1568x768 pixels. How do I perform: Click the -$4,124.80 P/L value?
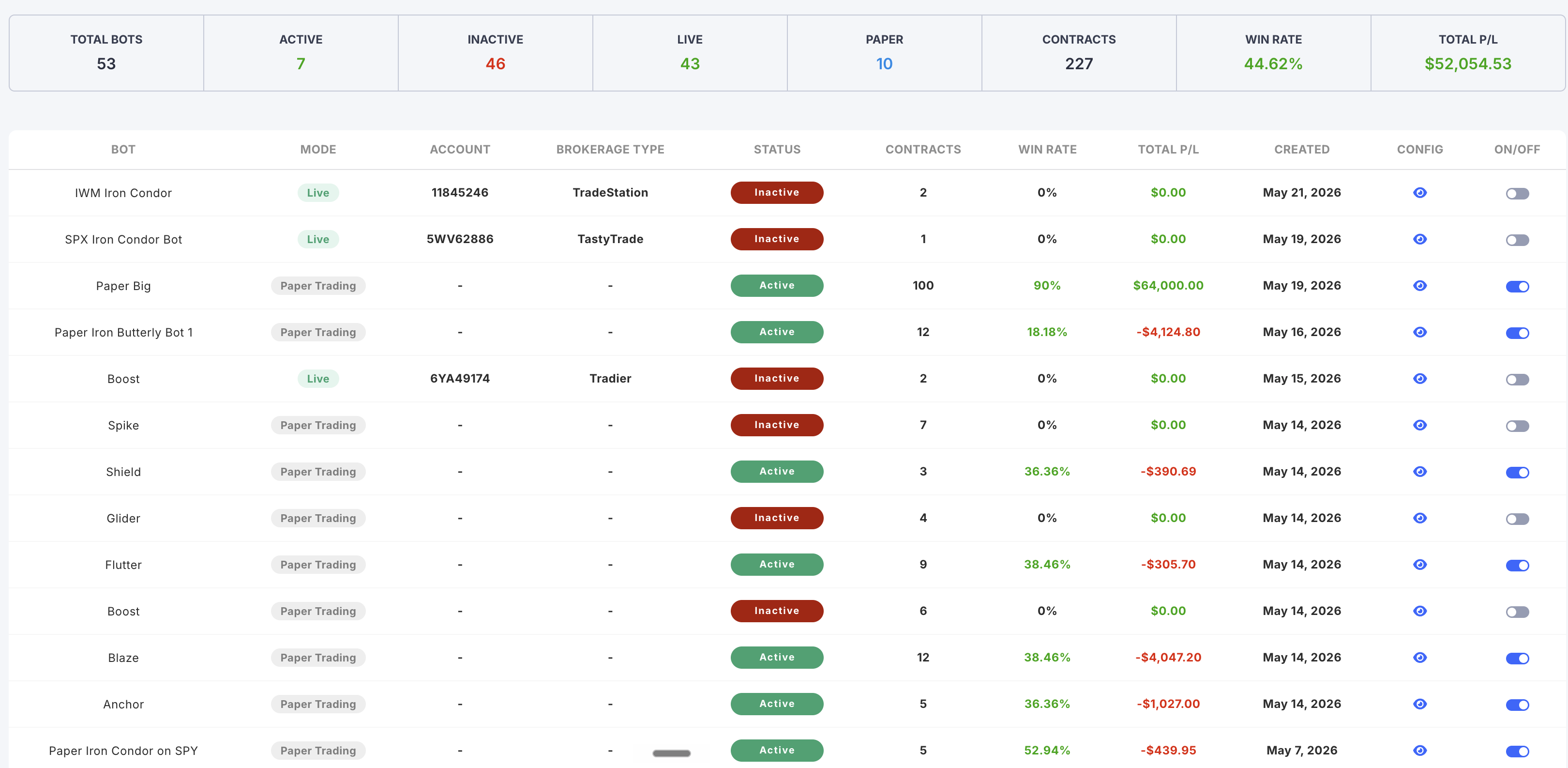click(x=1168, y=332)
